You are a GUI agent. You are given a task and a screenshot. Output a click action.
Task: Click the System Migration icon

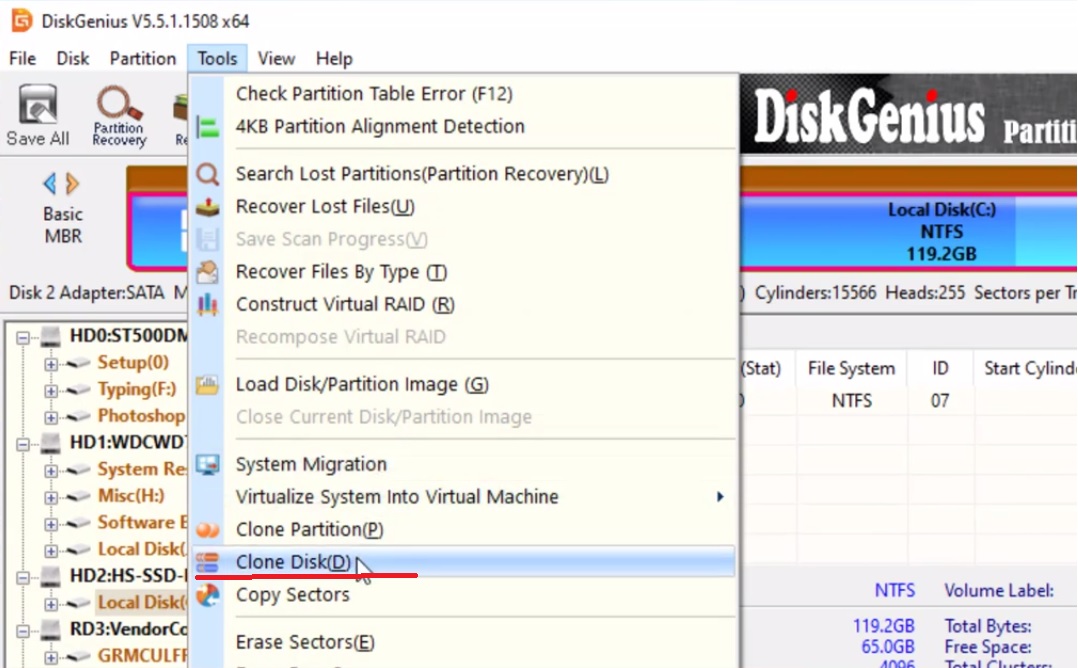[208, 463]
